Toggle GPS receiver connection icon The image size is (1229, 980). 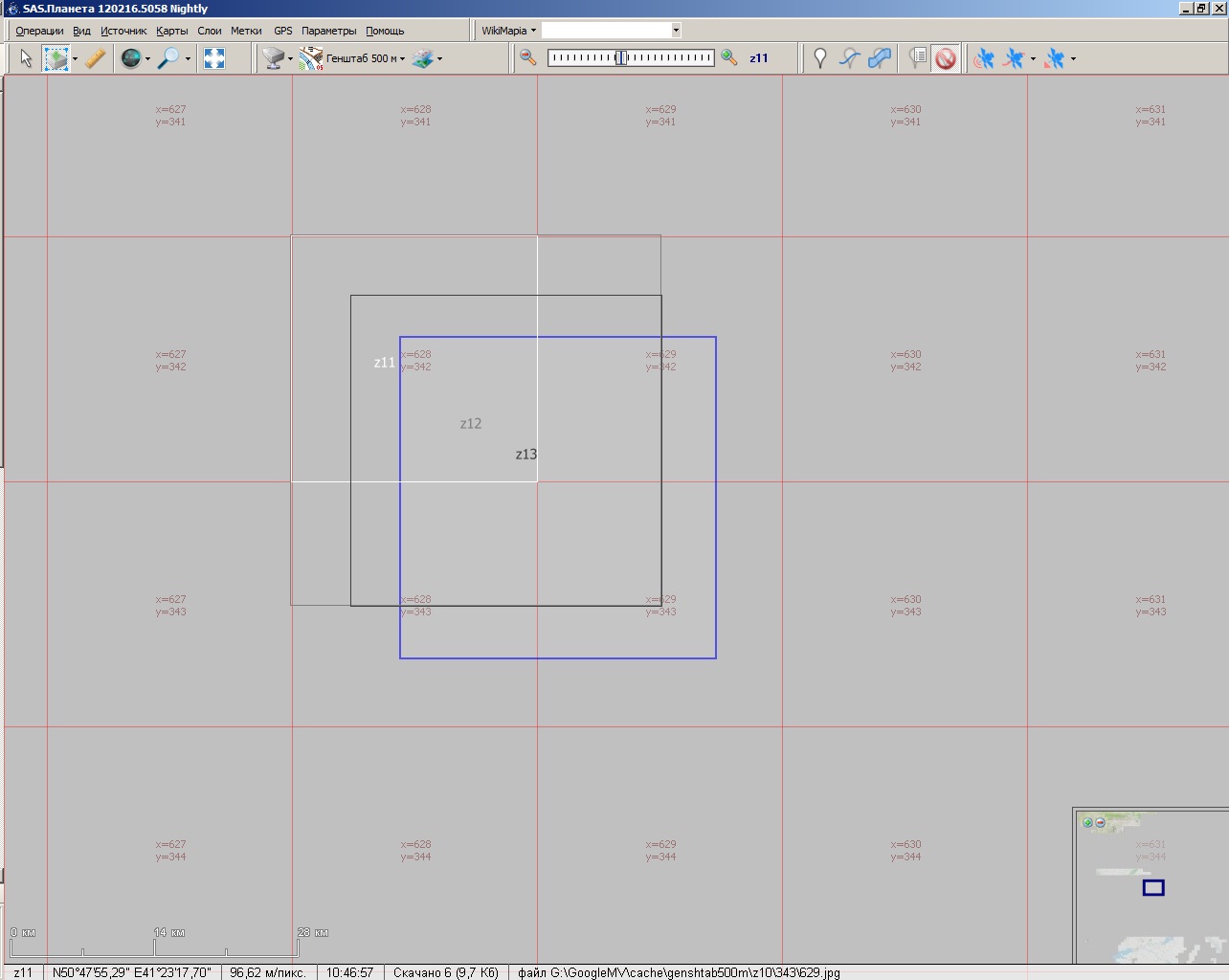983,59
